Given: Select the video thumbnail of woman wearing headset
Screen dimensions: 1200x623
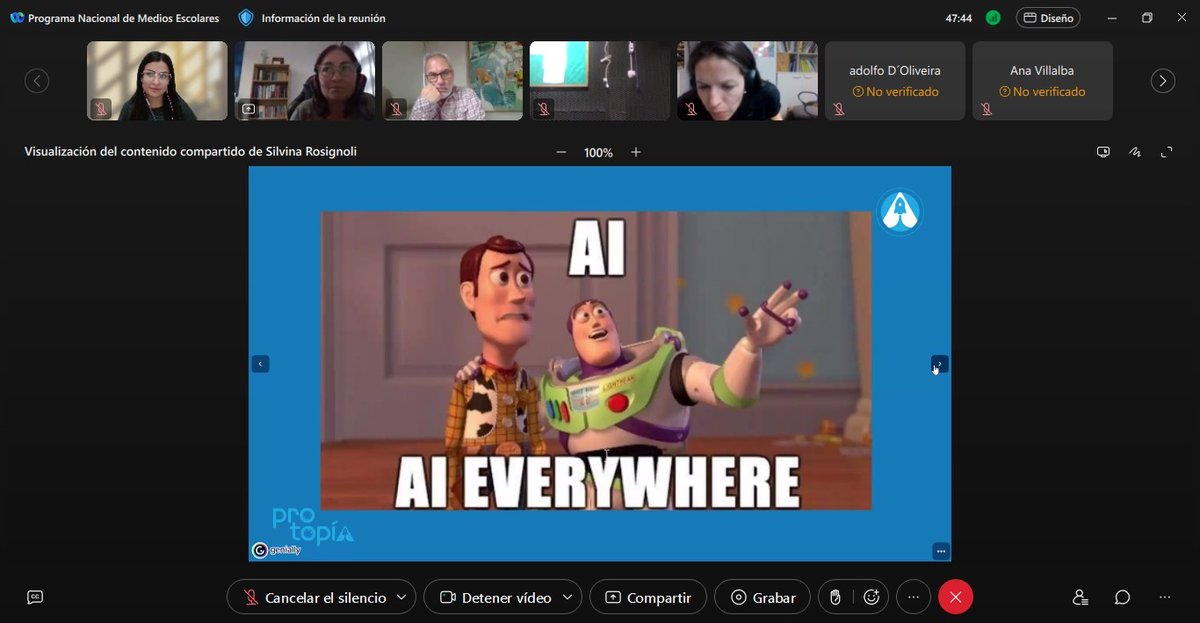Looking at the screenshot, I should pos(747,81).
